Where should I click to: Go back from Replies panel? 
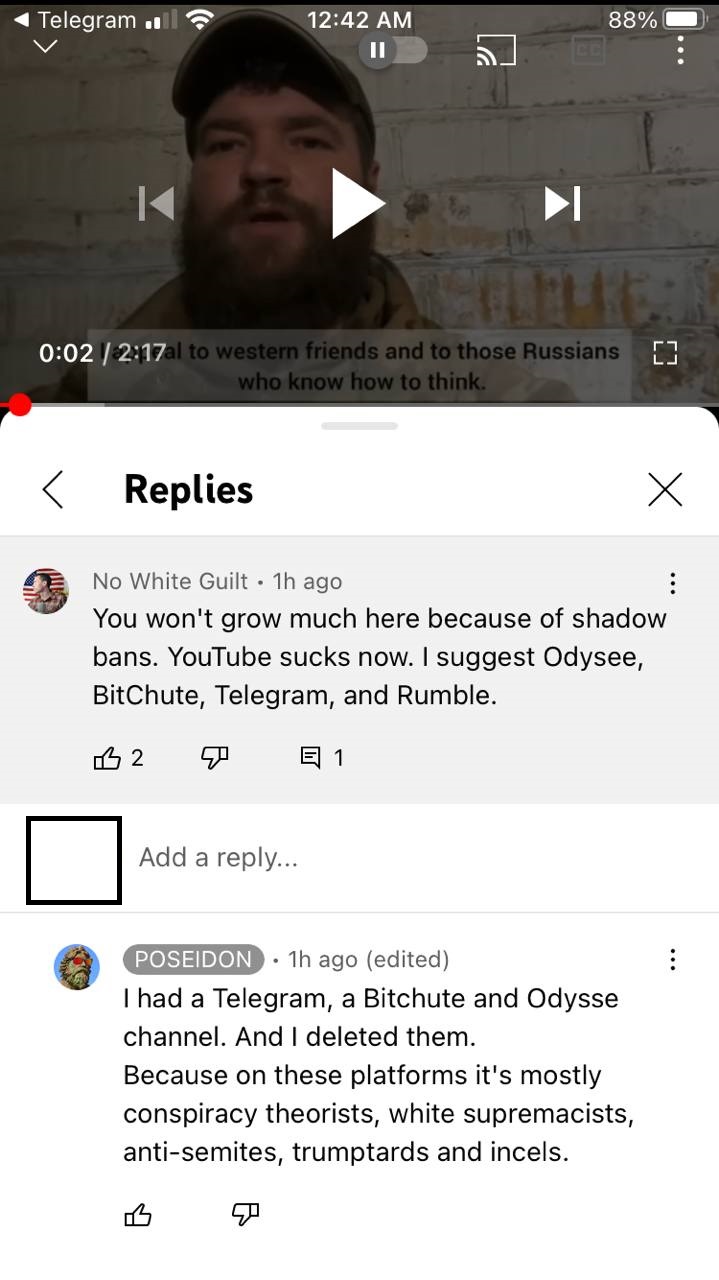coord(53,489)
